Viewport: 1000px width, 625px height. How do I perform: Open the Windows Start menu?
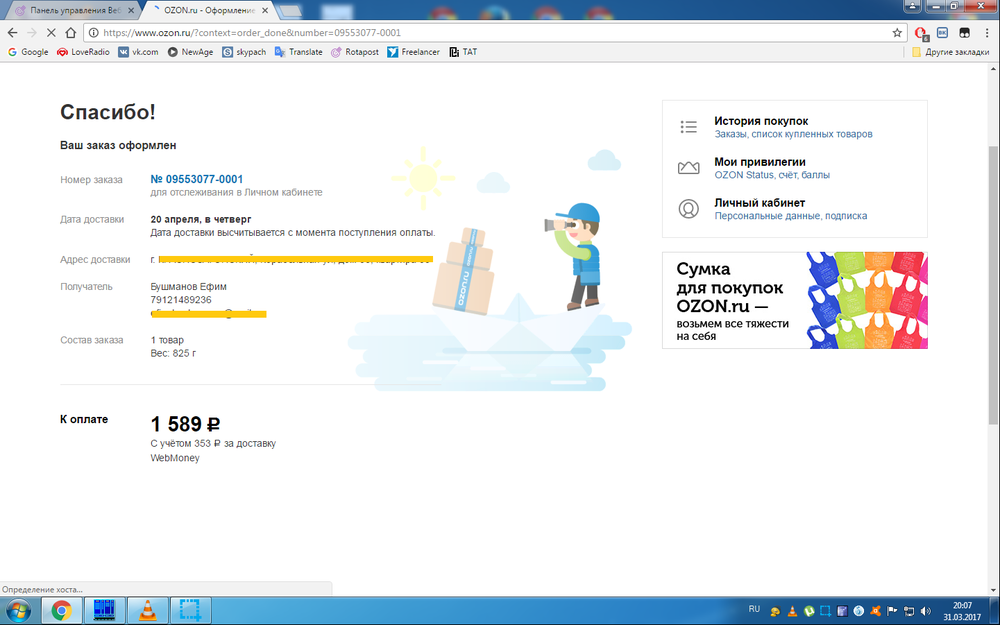pyautogui.click(x=18, y=611)
